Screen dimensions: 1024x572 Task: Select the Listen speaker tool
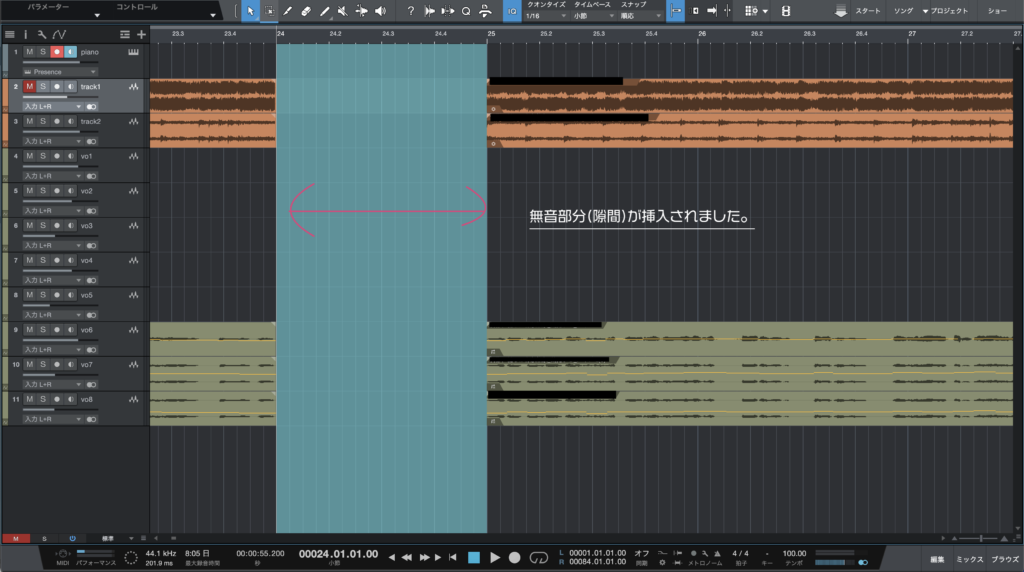point(380,11)
